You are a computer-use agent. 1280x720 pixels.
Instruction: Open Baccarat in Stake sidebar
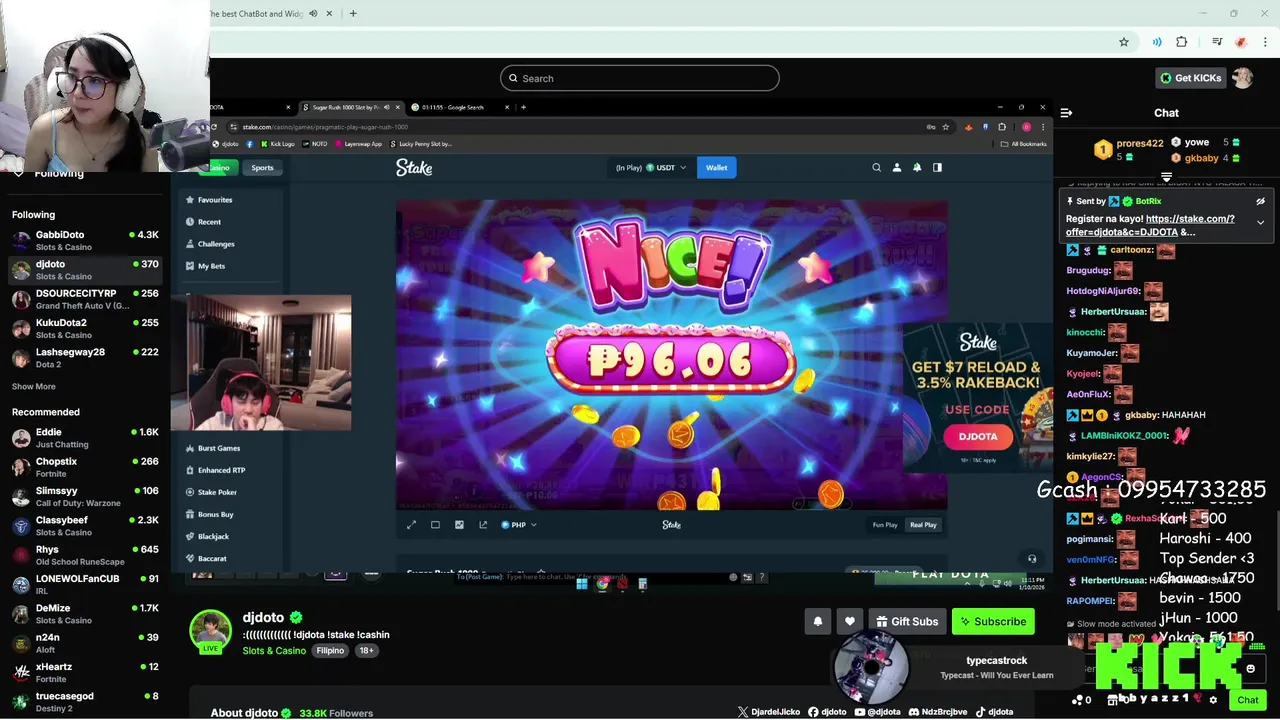[x=212, y=558]
